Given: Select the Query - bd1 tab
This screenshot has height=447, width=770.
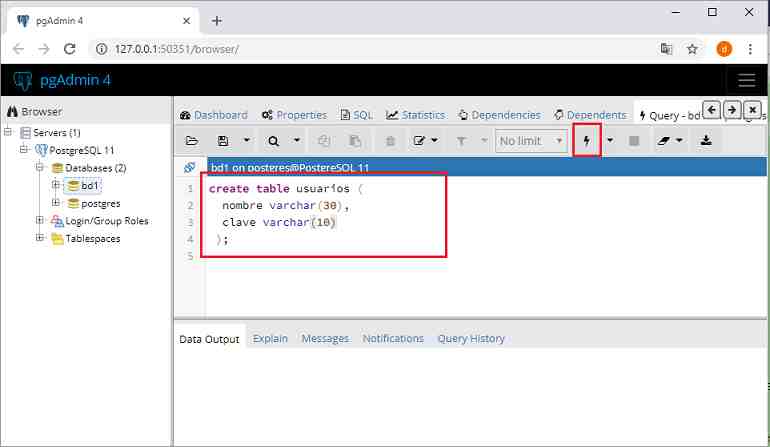Looking at the screenshot, I should [669, 115].
